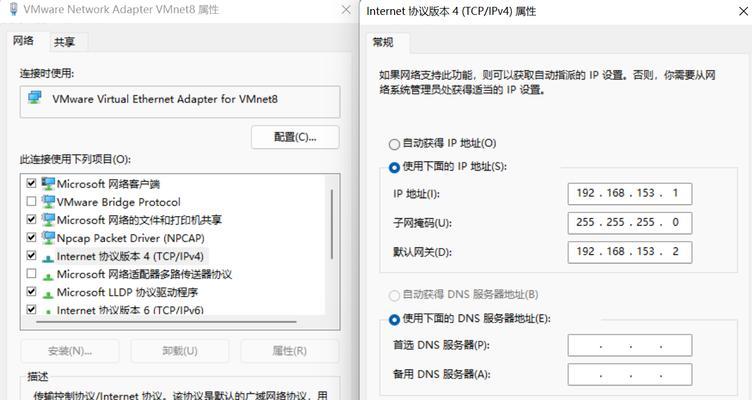
Task: Select the Microsoft 网络客户端 item icon
Action: coord(48,184)
